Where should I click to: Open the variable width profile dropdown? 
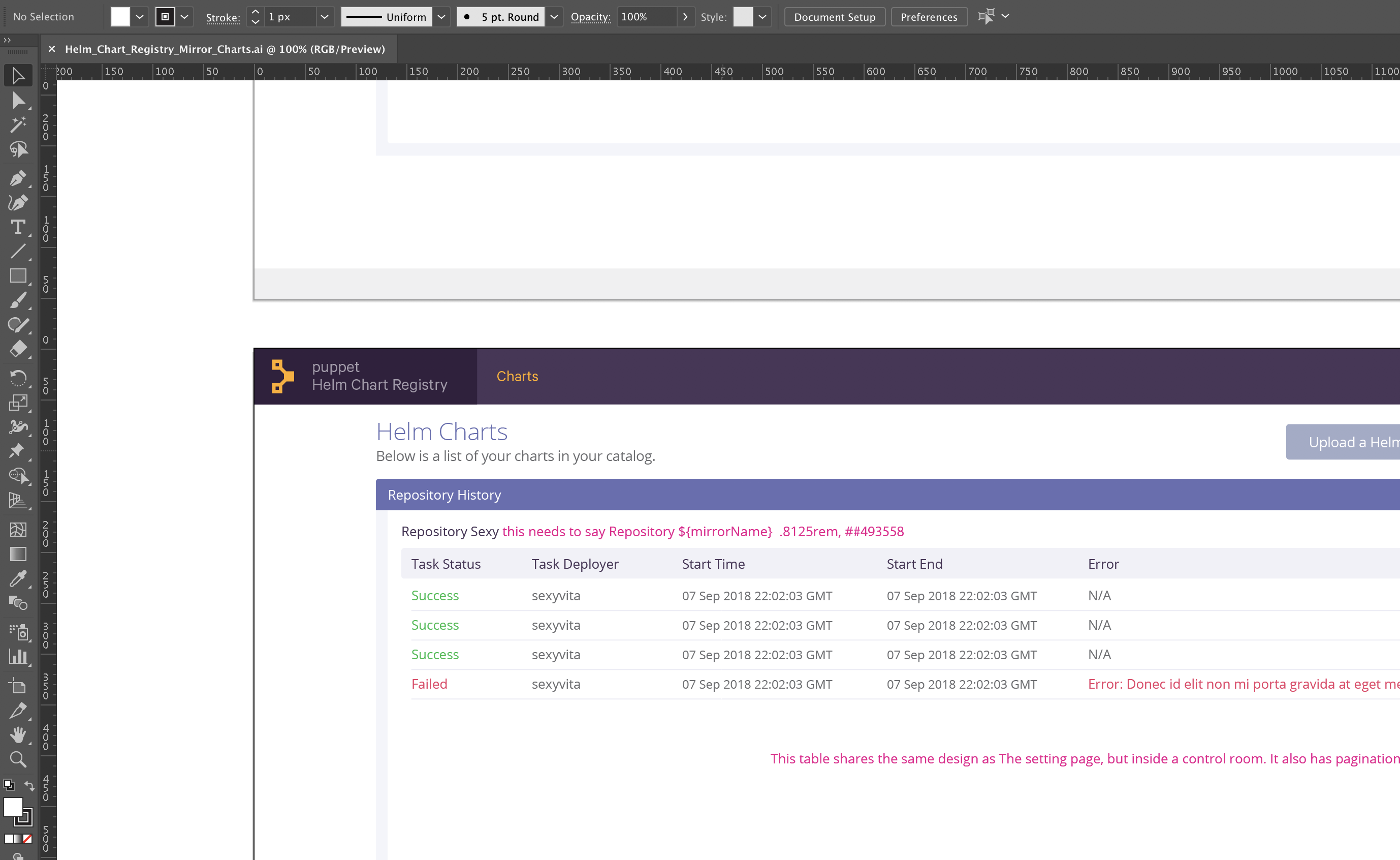[441, 16]
